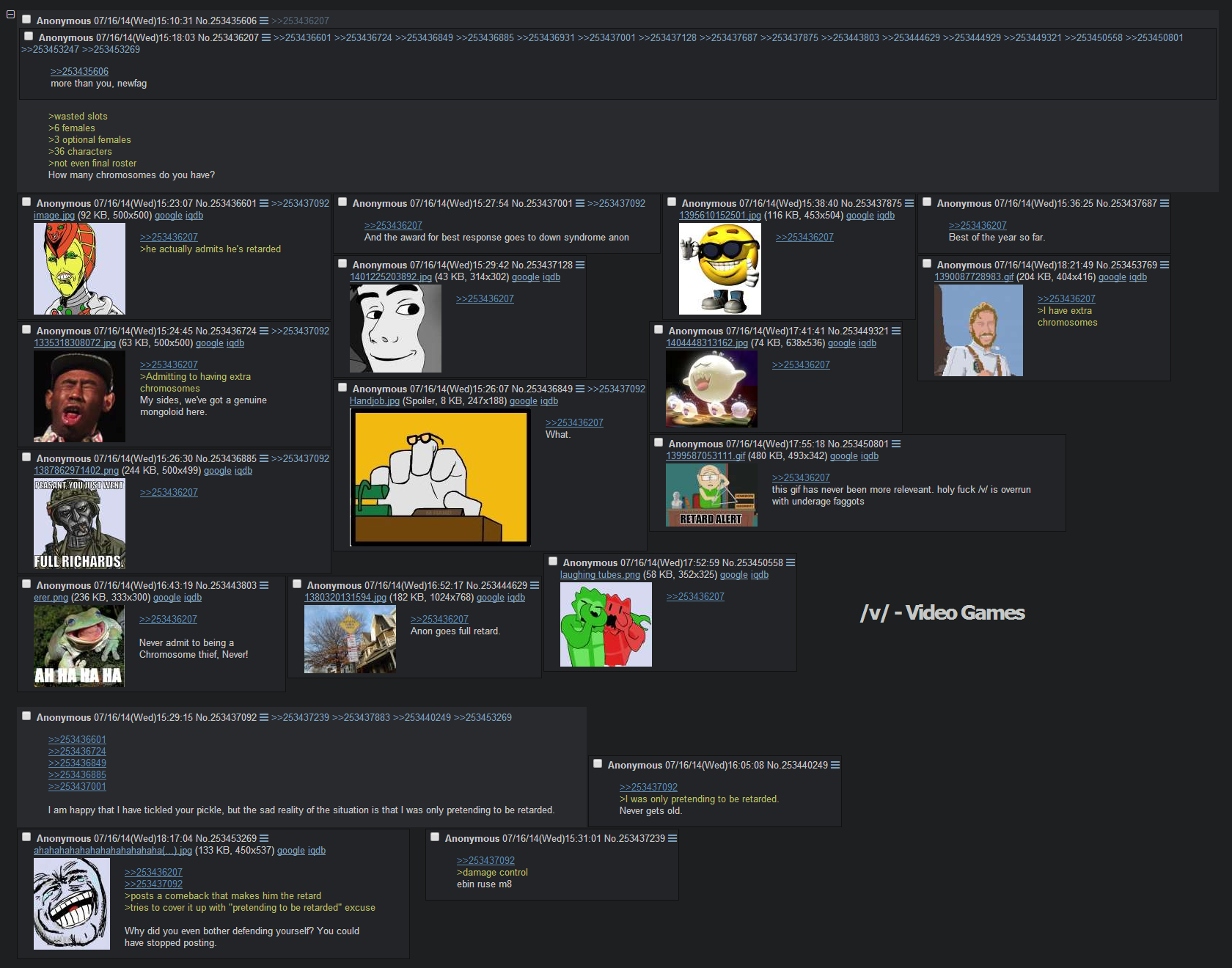1232x968 pixels.
Task: Tick the checkbox on post No.253437092
Action: pyautogui.click(x=26, y=716)
